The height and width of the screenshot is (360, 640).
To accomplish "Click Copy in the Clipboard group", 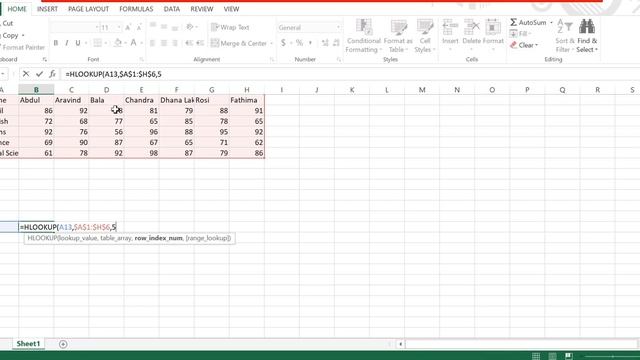I will [11, 36].
